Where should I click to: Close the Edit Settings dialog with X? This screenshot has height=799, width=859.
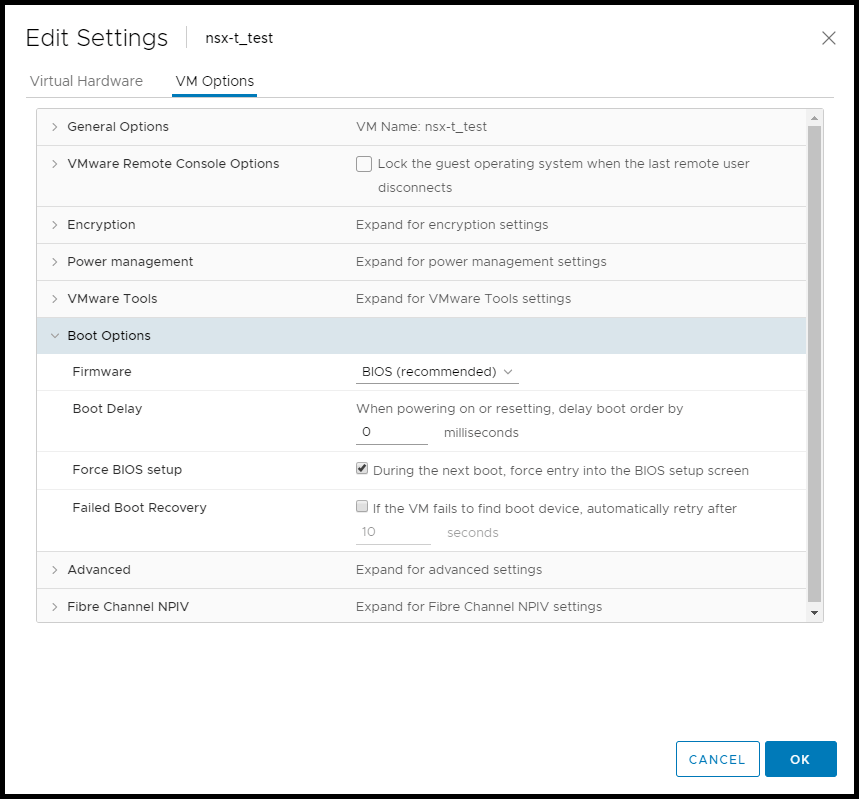click(x=828, y=38)
